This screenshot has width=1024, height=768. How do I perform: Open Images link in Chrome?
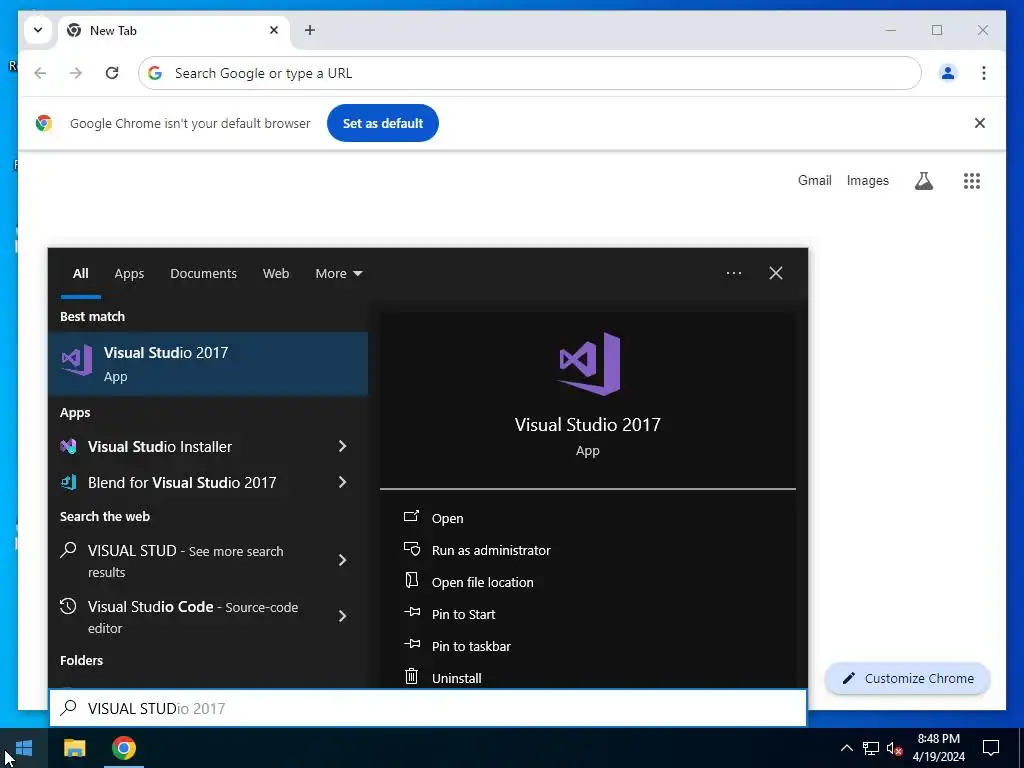[867, 181]
